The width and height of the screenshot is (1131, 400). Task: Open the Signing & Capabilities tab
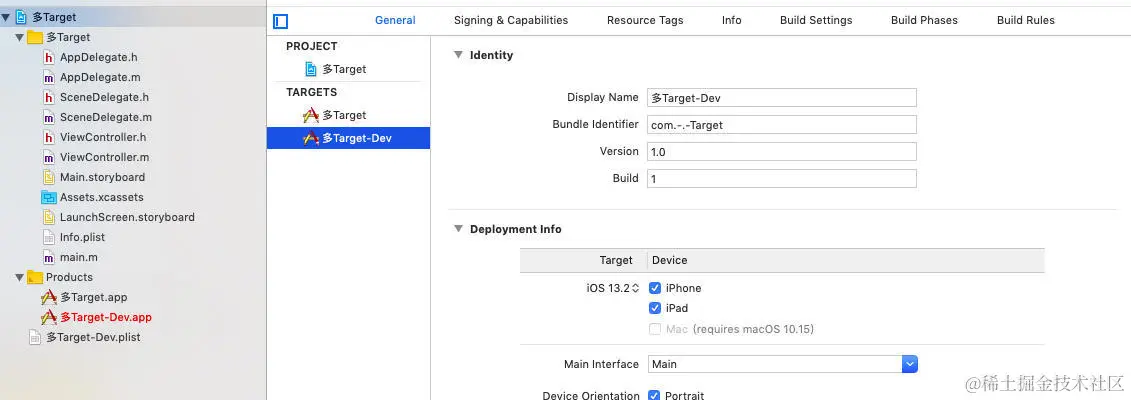coord(510,20)
